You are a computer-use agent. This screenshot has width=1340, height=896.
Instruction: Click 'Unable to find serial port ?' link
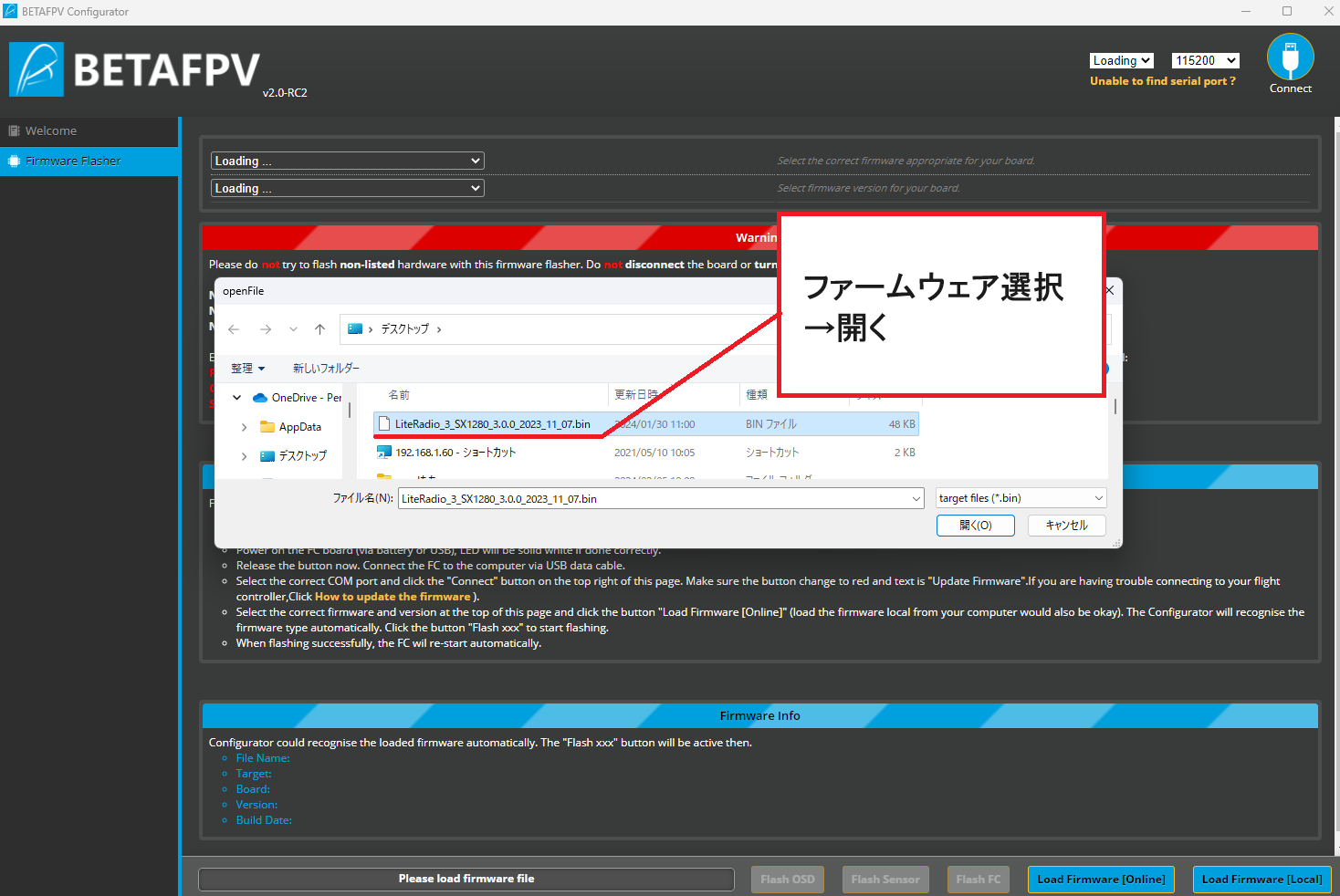coord(1162,81)
